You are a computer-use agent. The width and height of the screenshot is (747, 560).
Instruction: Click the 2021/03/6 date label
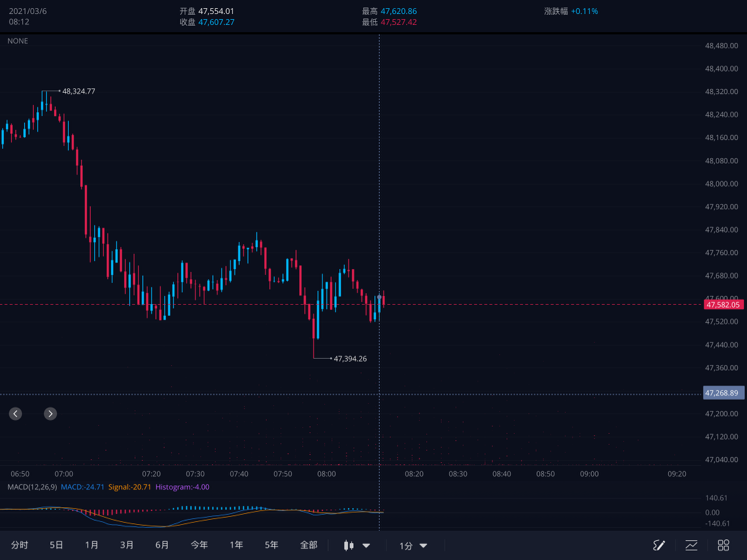28,11
